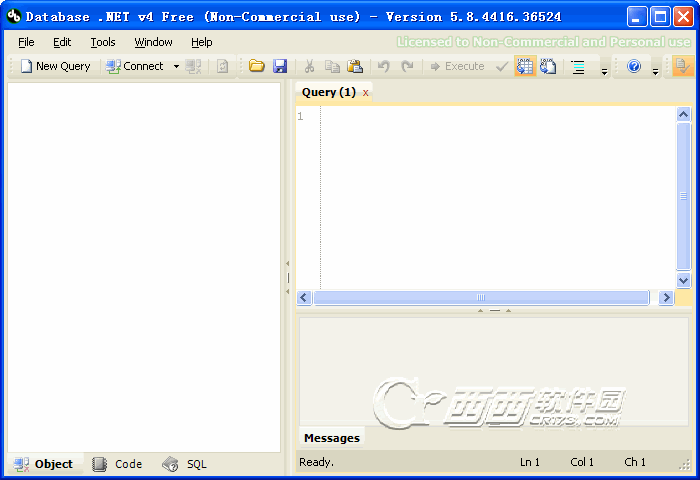Switch to the Code tab

[x=117, y=464]
